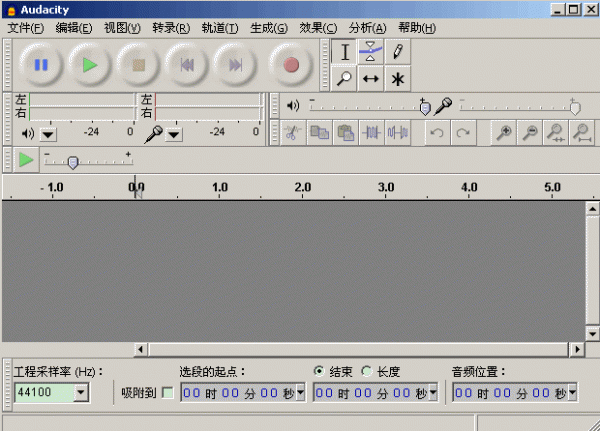The width and height of the screenshot is (600, 431).
Task: Click the microphone icon in mixer toolbar
Action: point(443,106)
